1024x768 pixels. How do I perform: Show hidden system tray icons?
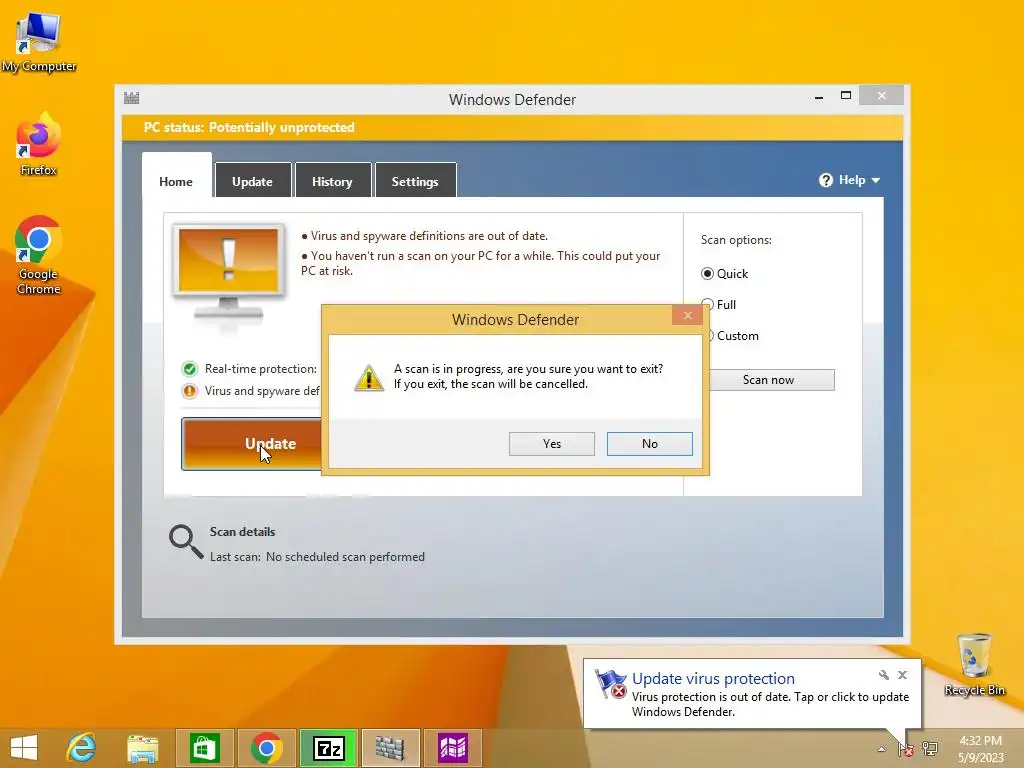coord(881,749)
